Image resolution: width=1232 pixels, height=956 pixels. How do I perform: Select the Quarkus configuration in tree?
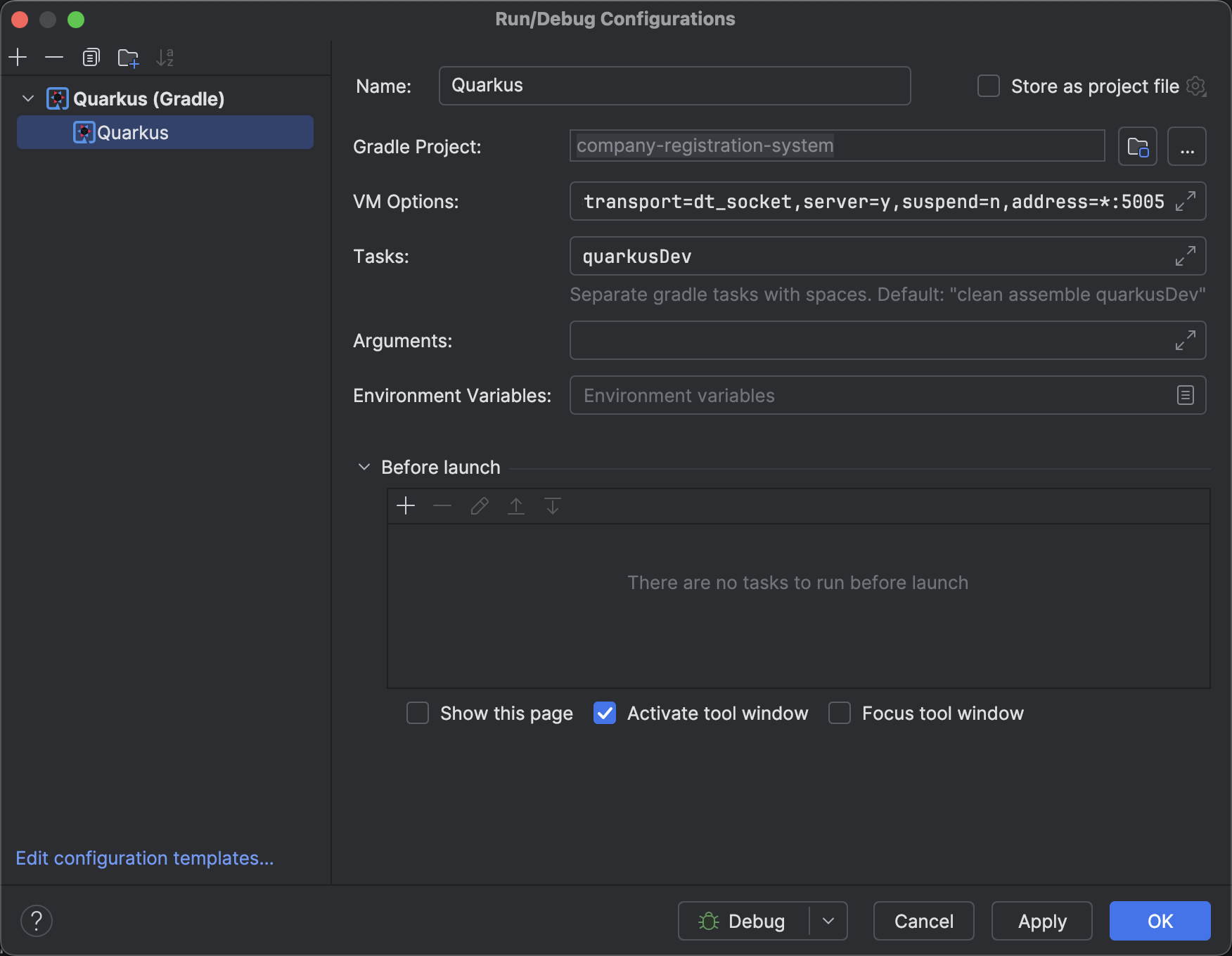point(133,133)
